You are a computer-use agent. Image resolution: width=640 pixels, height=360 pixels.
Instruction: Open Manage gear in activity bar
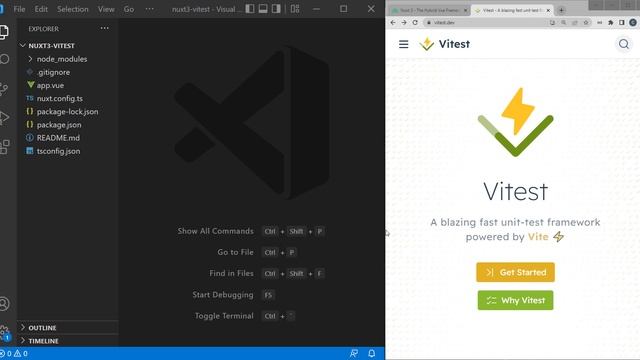(x=4, y=331)
